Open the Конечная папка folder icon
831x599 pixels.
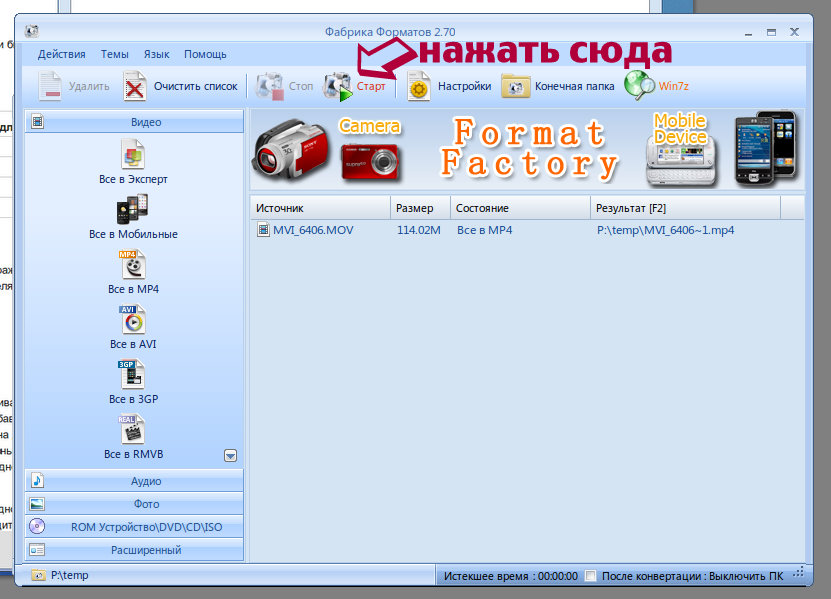(x=516, y=86)
